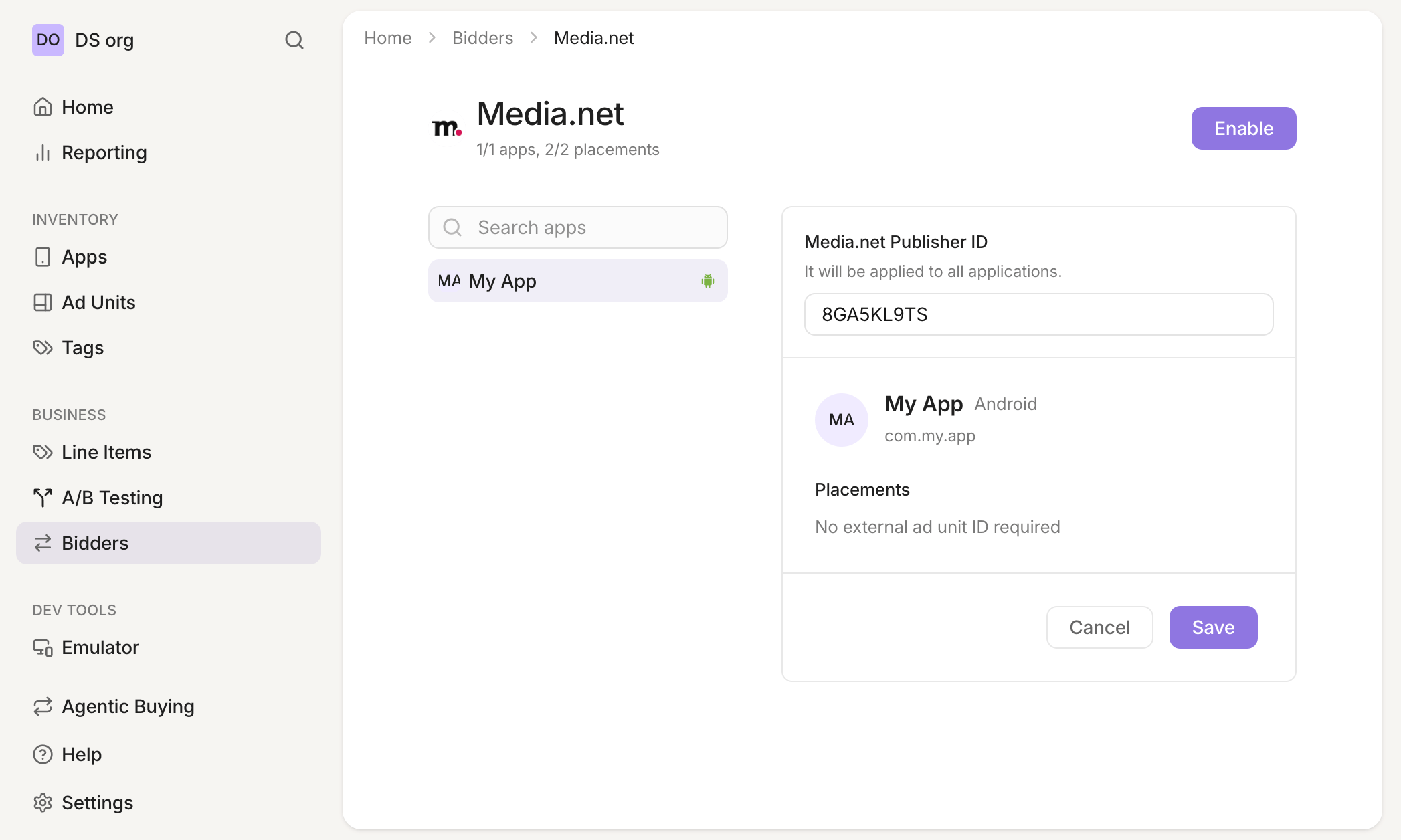Click the Android icon on My App row
Screen dimensions: 1401x840
pos(708,281)
